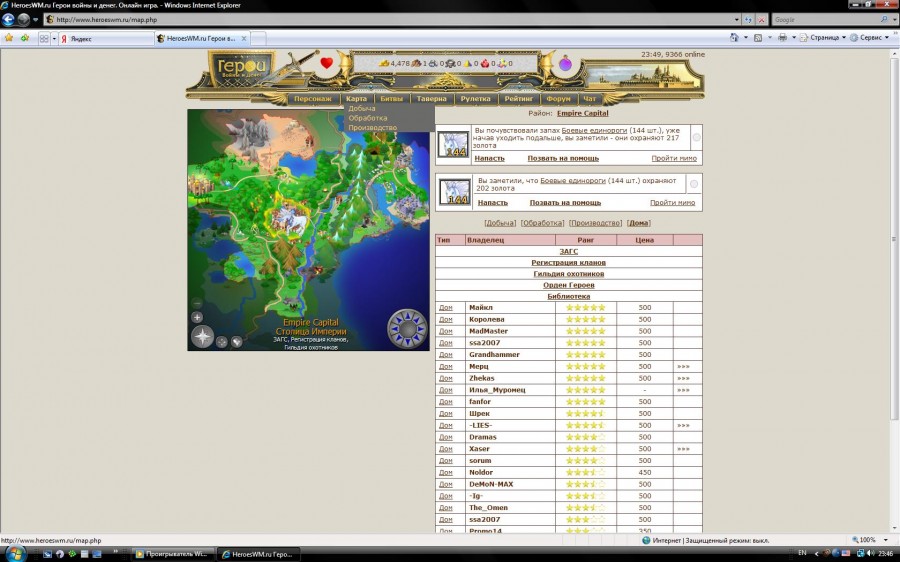Open the Рейтинг menu
The height and width of the screenshot is (562, 900).
coord(519,99)
